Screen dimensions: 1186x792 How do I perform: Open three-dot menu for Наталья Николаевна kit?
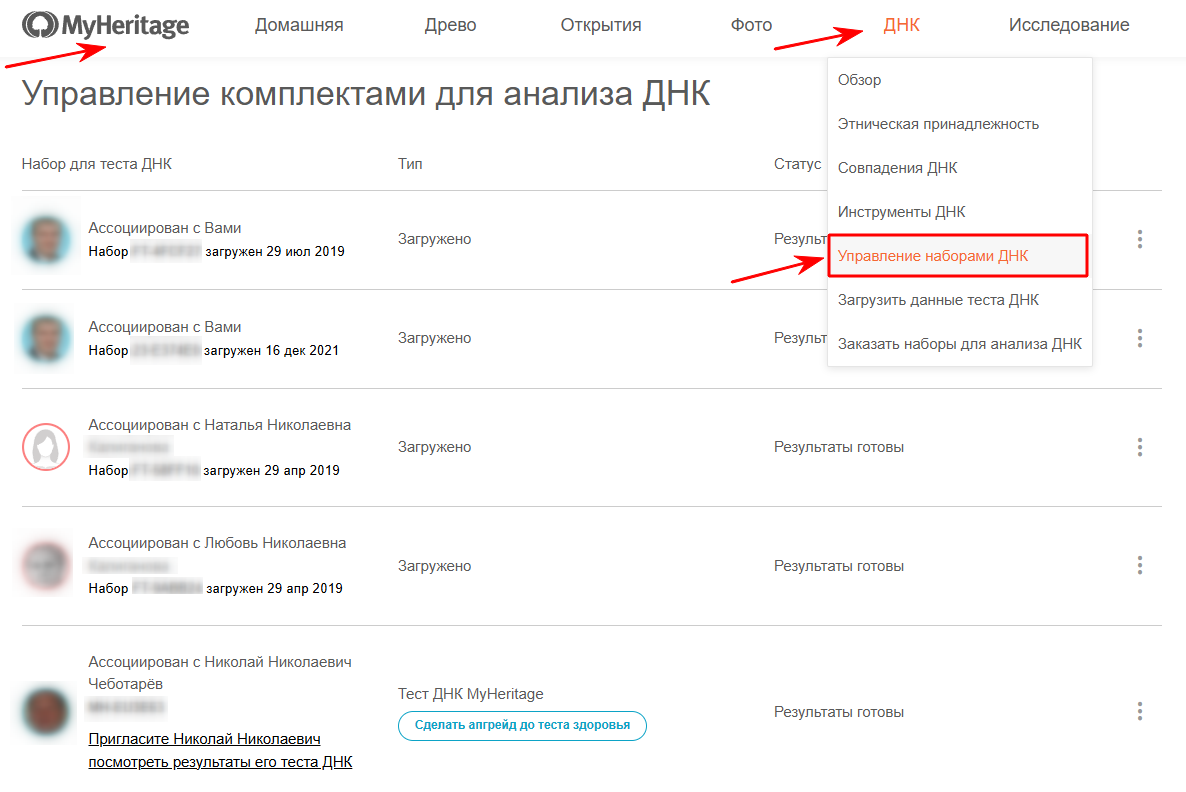point(1139,447)
